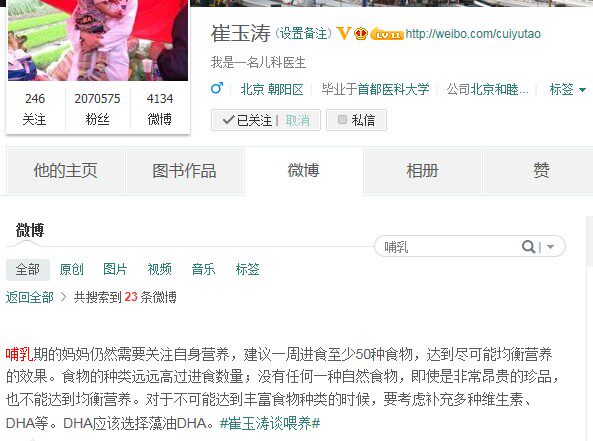Select the 全部 filter
Viewport: 593px width, 441px height.
click(x=28, y=270)
